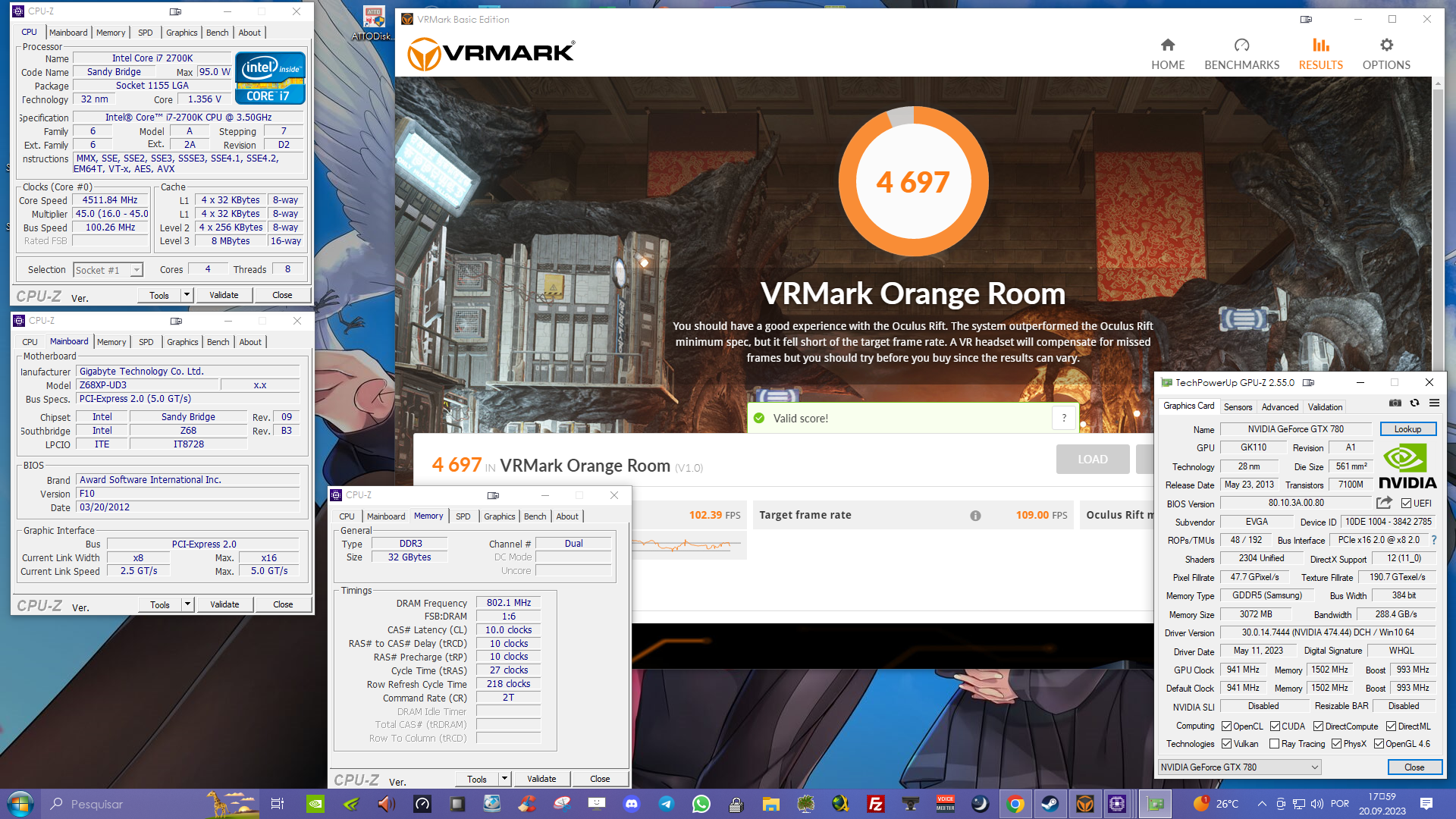Open Socket #1 selection dropdown in CPU-Z

(108, 270)
